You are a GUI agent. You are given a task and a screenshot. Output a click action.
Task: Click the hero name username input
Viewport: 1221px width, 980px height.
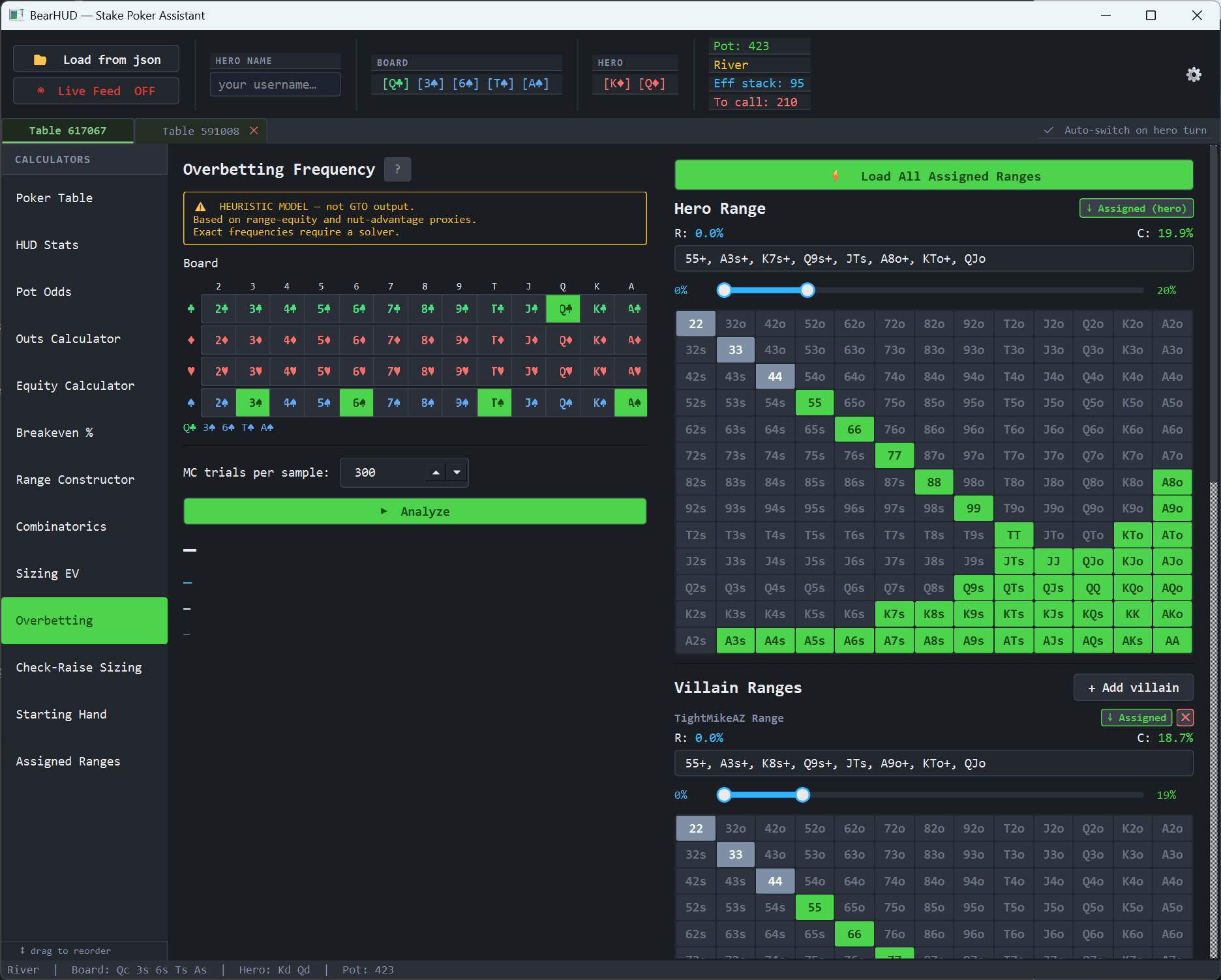[x=275, y=84]
